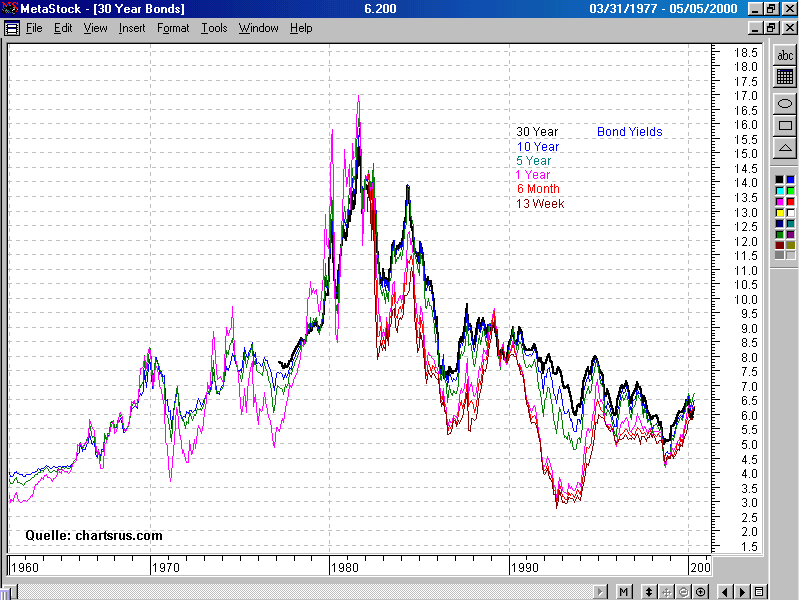Click horizontal scrollbar right arrow

click(602, 592)
